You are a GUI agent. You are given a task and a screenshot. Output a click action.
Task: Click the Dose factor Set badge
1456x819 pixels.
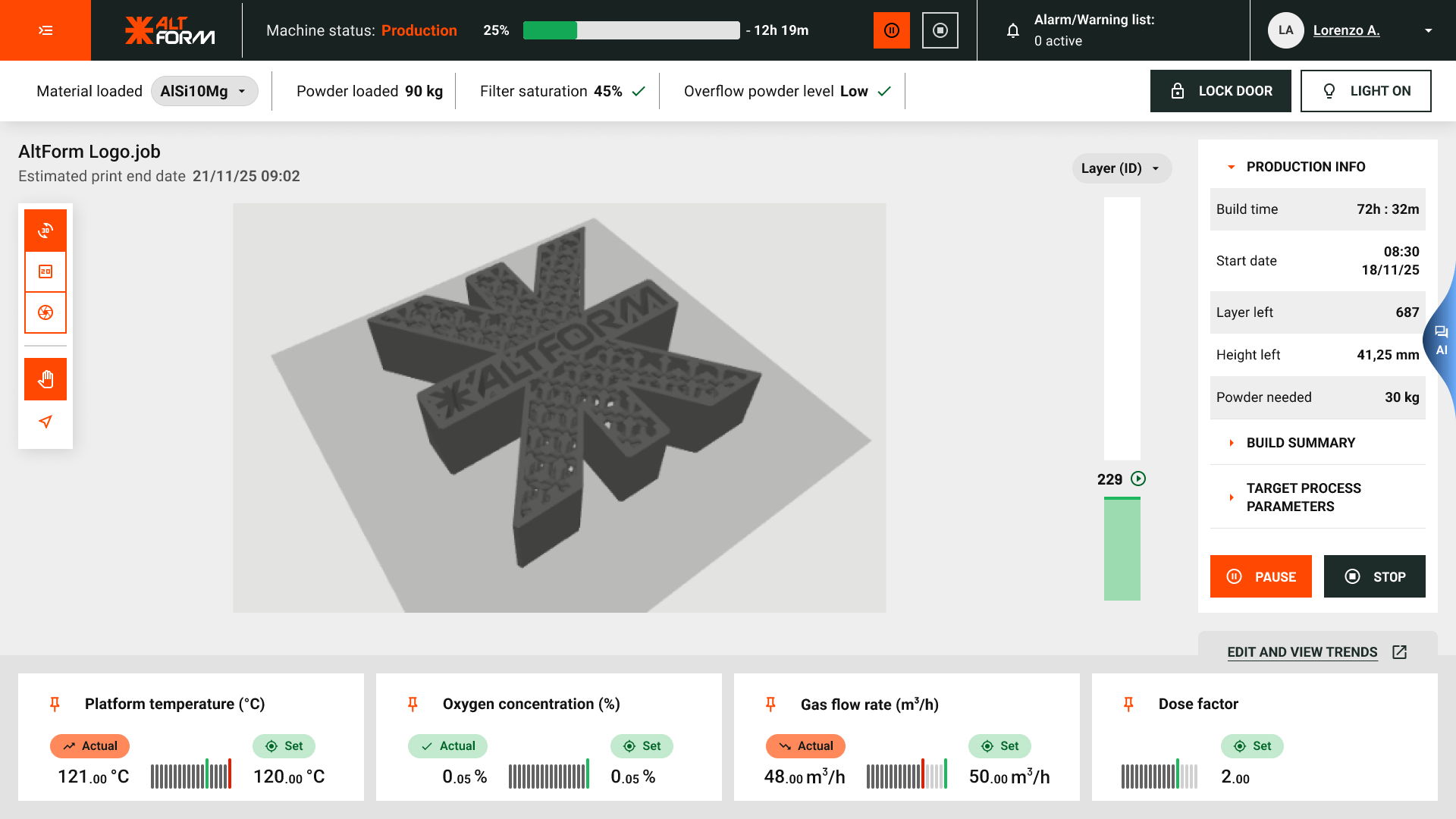pyautogui.click(x=1252, y=746)
